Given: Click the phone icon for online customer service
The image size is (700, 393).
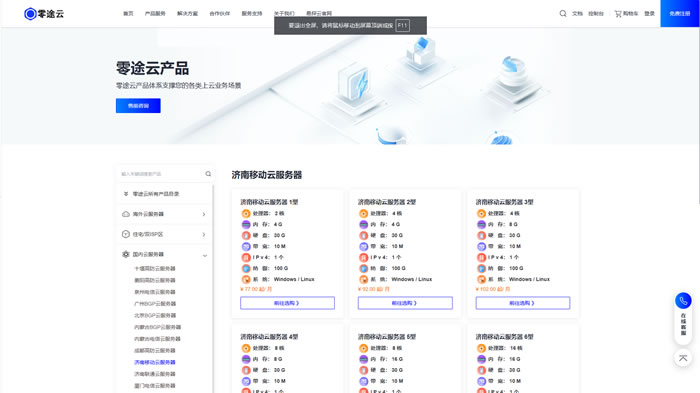Looking at the screenshot, I should [683, 301].
